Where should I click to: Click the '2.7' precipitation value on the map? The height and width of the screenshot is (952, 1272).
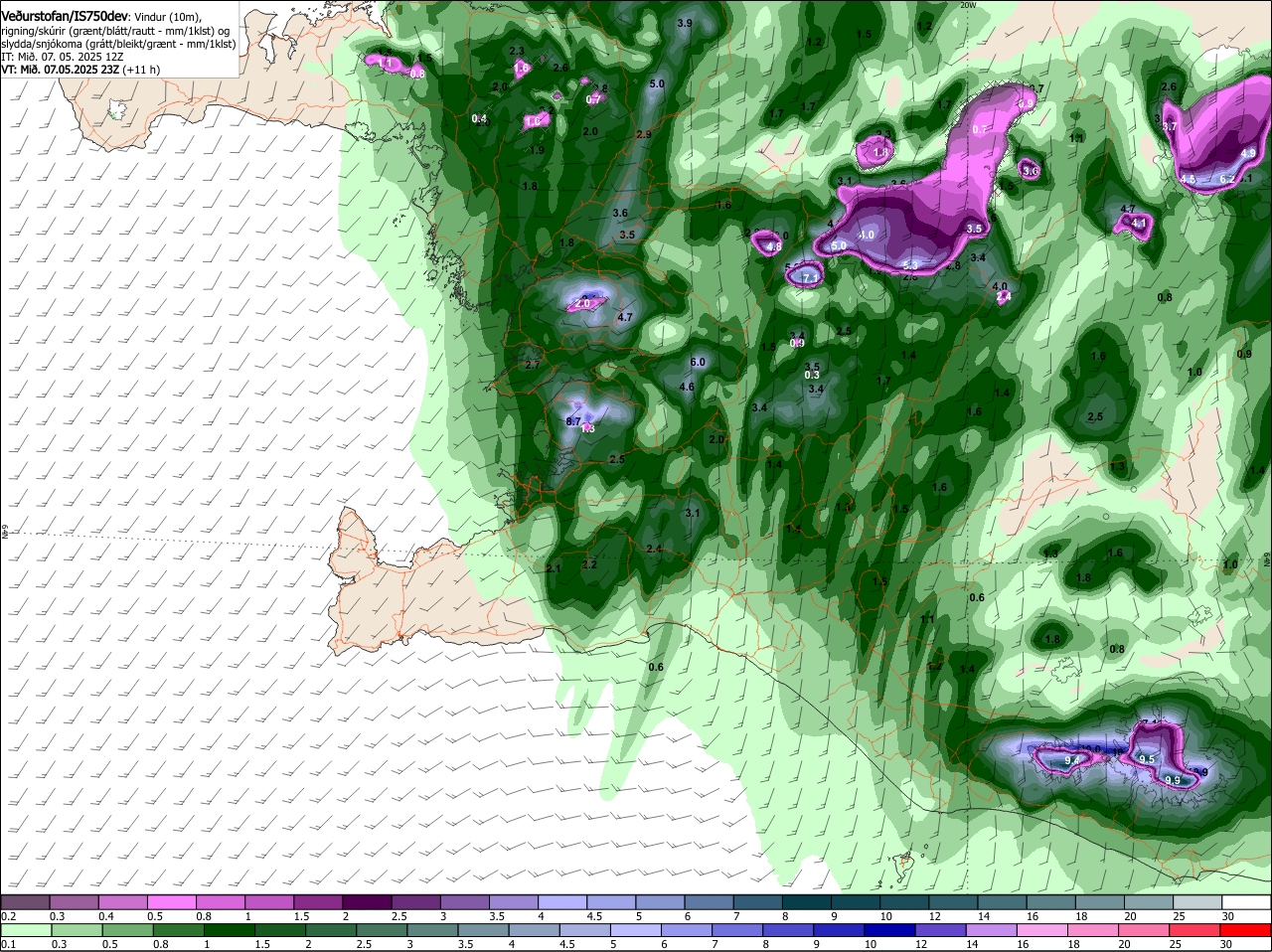point(532,366)
